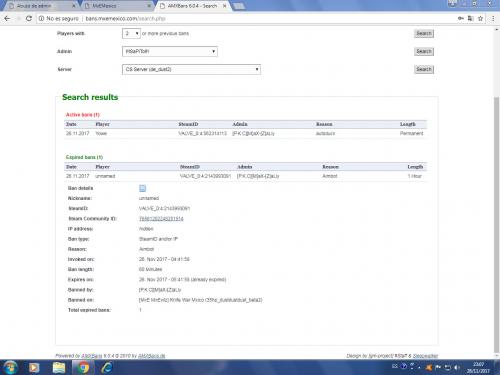Reload the page with the refresh icon

[x=29, y=18]
